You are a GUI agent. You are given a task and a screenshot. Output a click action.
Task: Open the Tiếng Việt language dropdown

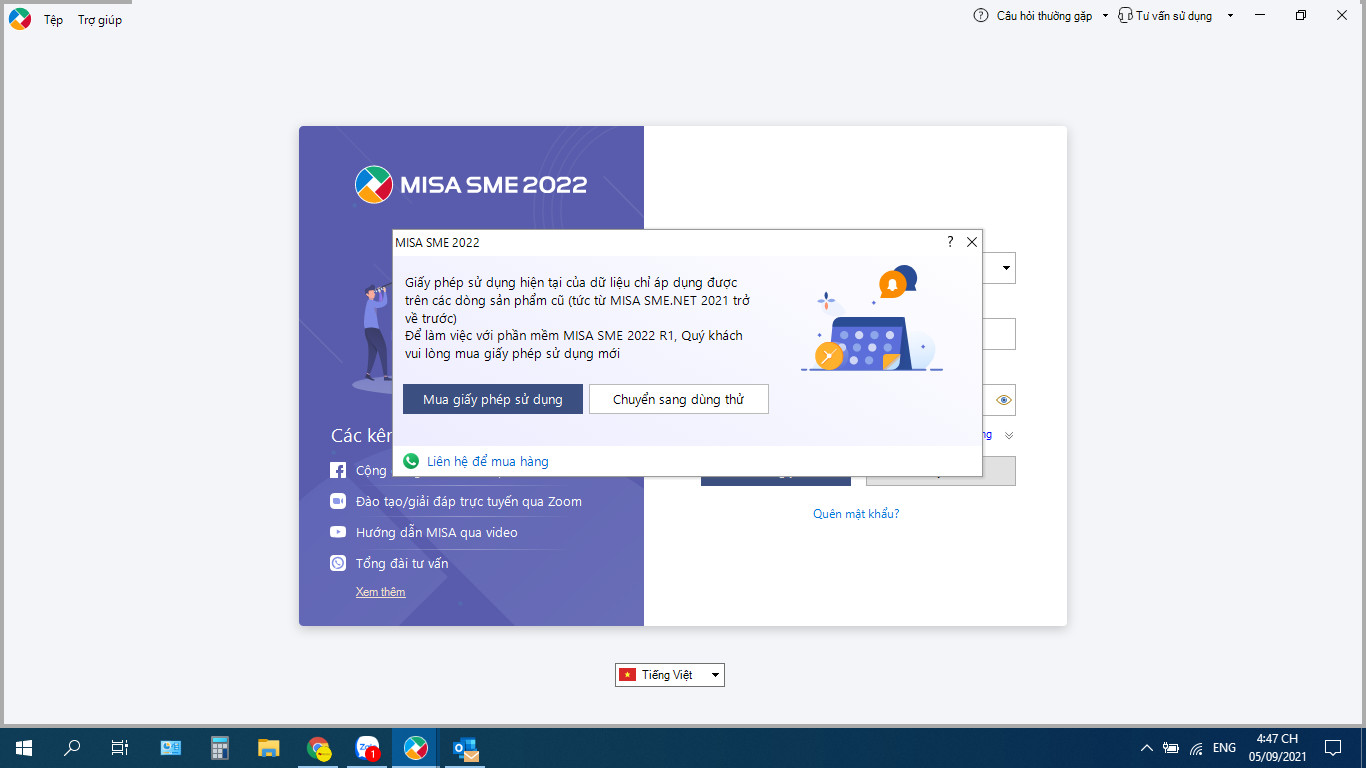click(670, 675)
